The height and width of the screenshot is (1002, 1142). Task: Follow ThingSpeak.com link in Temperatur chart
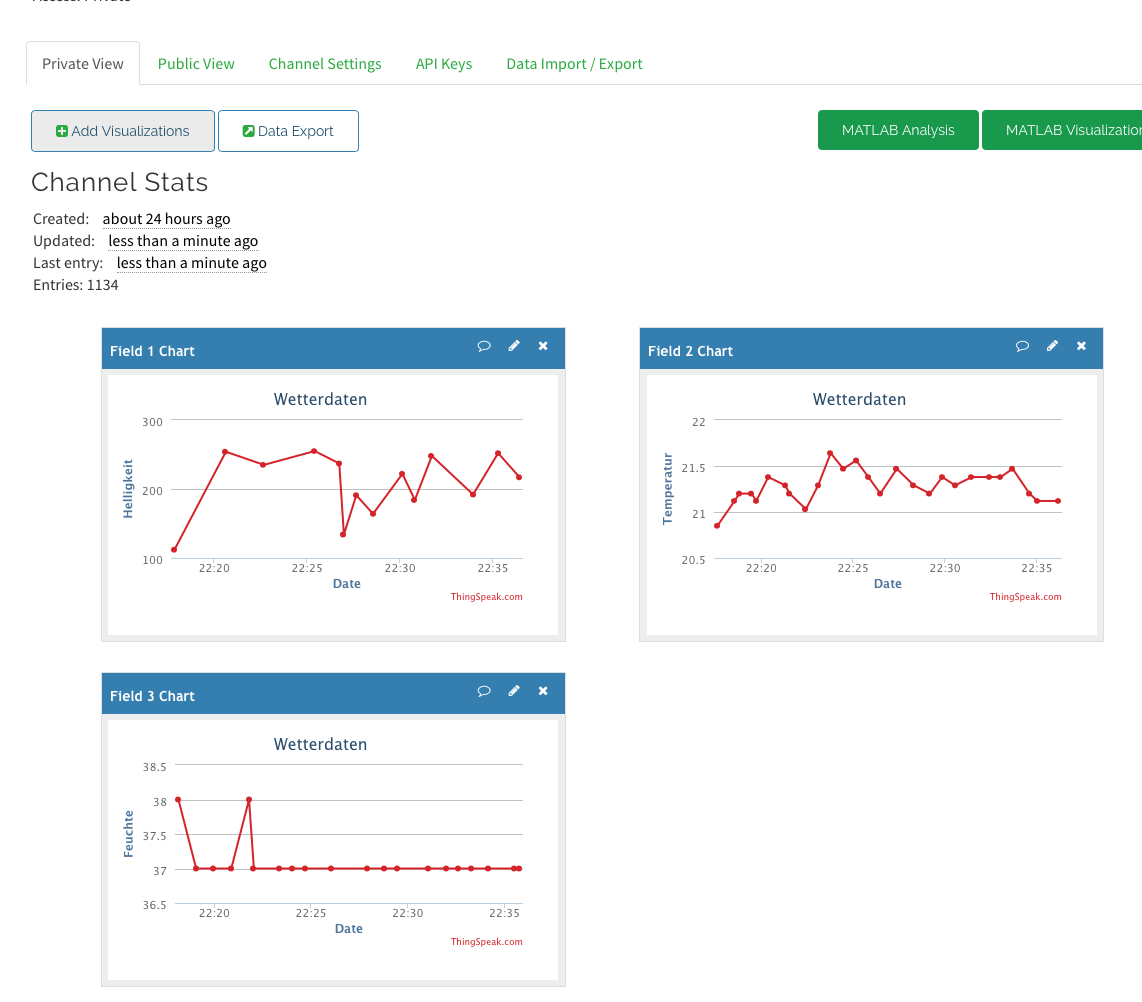click(1025, 597)
